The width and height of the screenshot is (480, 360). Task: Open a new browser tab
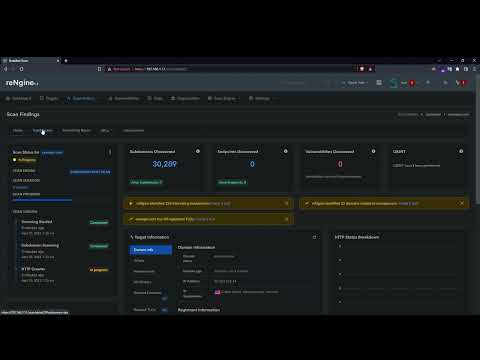click(66, 61)
